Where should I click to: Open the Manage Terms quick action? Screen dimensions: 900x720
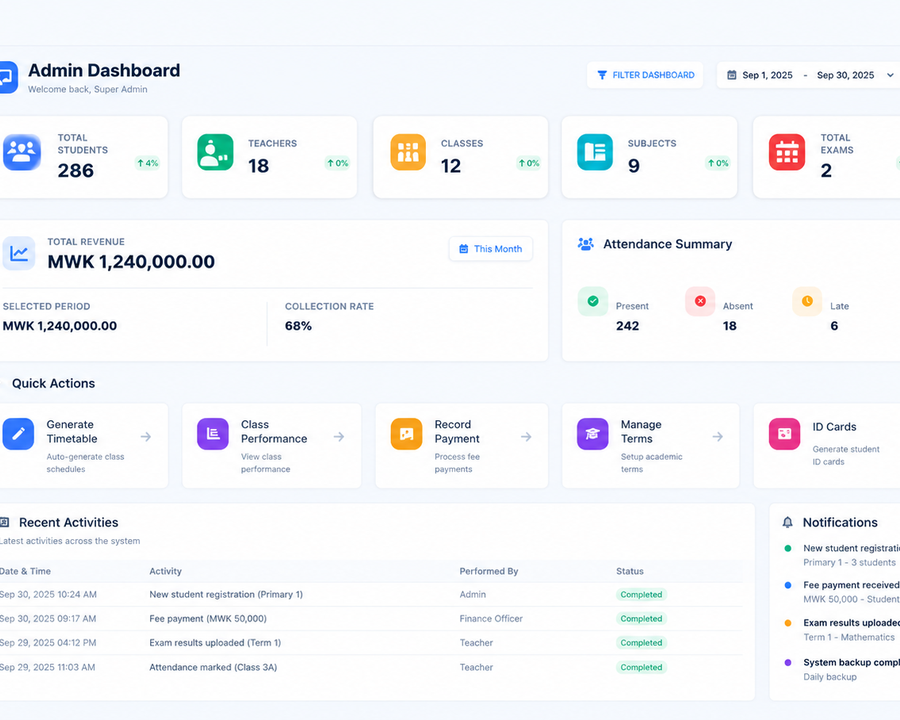651,446
